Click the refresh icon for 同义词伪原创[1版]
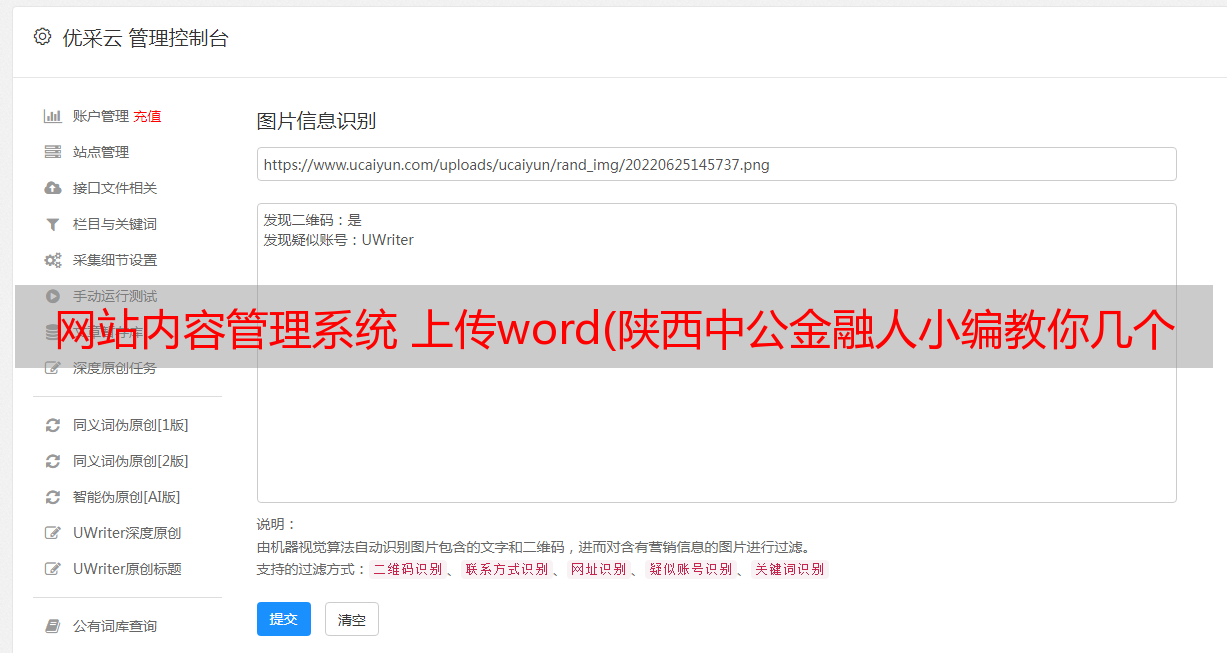 (53, 425)
